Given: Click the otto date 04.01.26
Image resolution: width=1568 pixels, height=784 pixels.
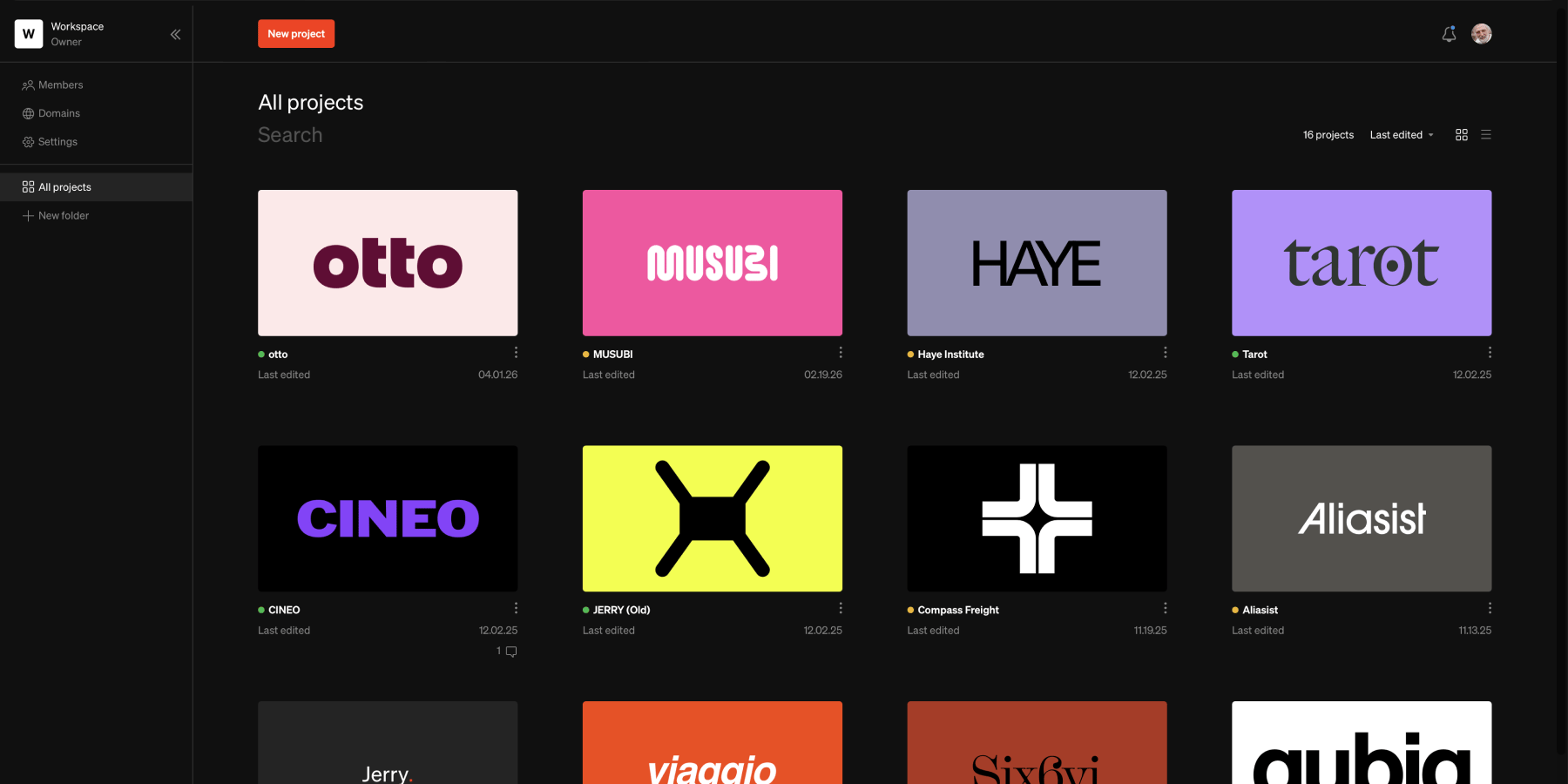Looking at the screenshot, I should [498, 375].
